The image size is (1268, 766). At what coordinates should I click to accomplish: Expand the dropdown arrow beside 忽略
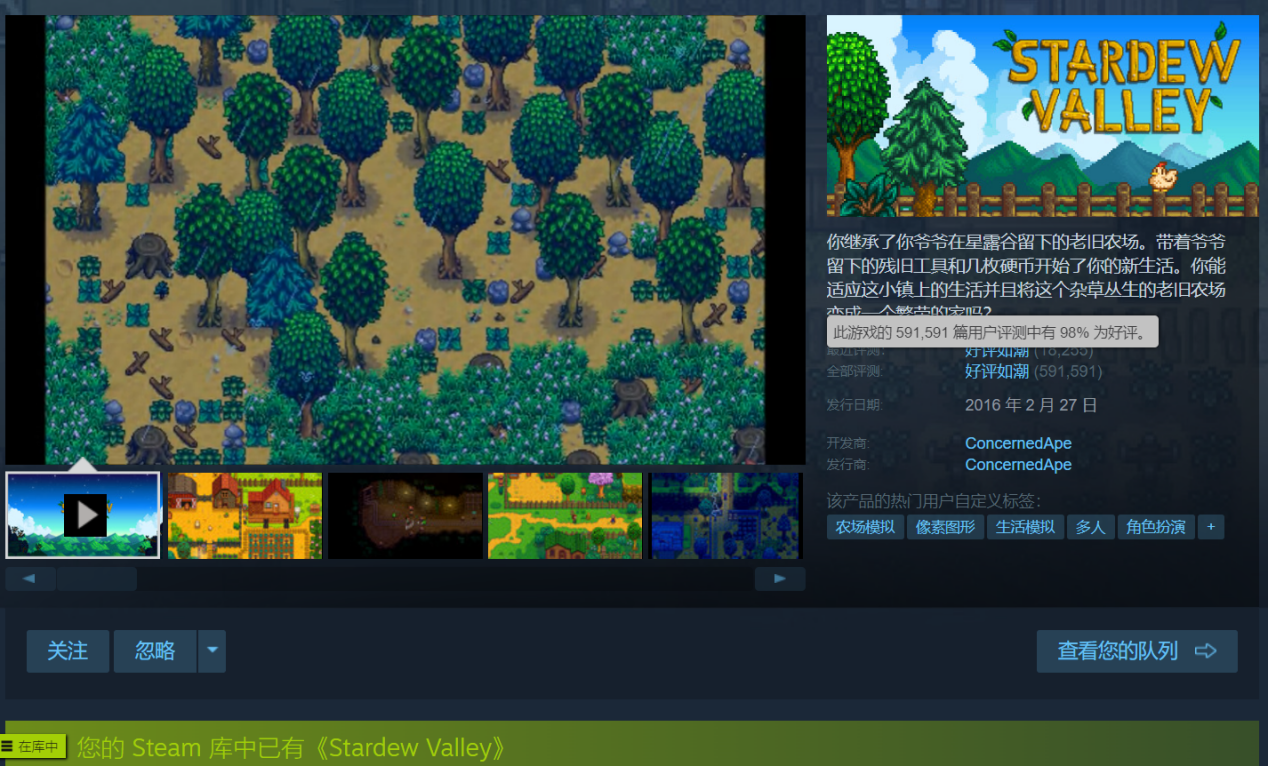(x=212, y=651)
